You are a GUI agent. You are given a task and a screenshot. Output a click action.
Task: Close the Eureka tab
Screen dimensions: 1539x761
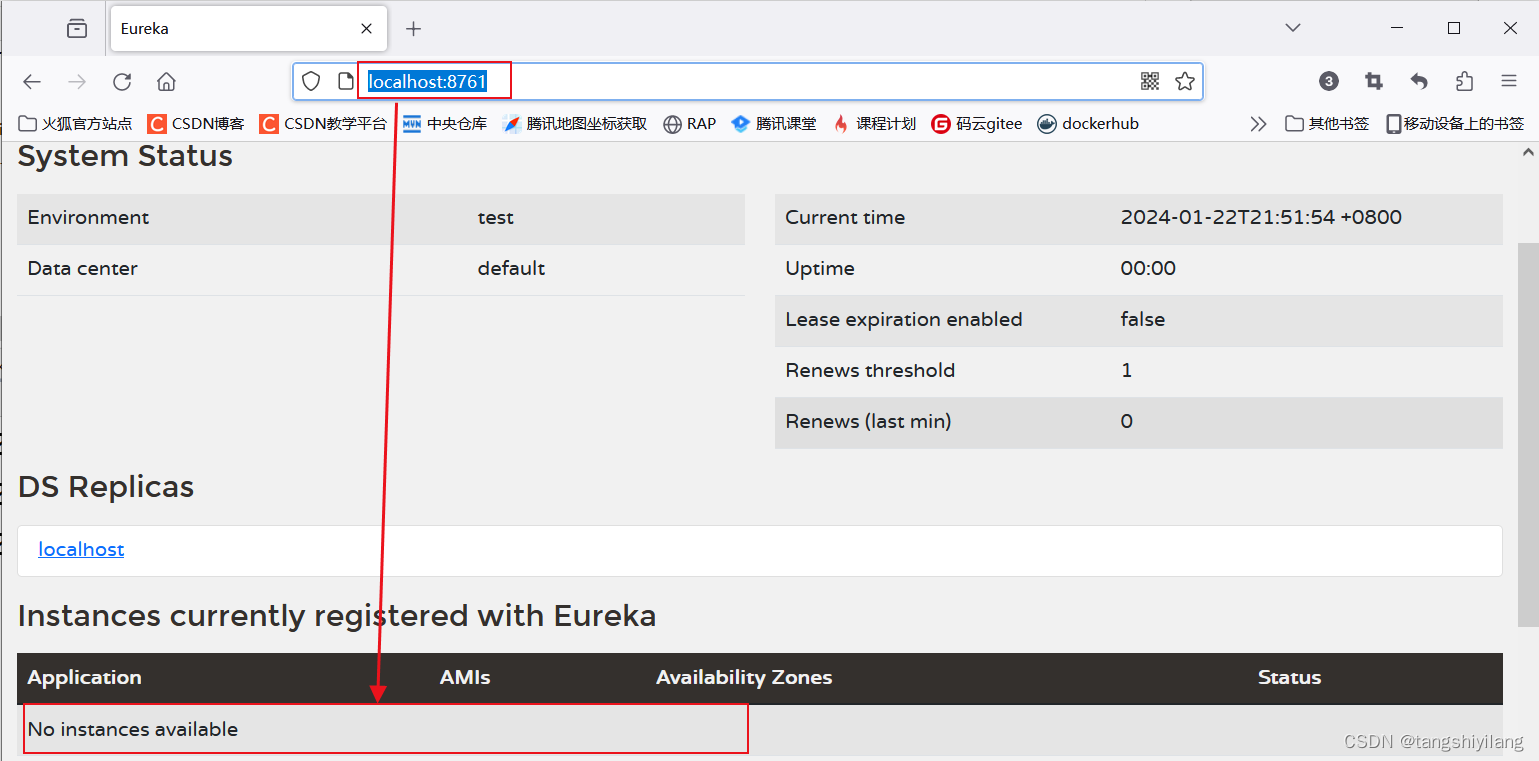[x=368, y=29]
